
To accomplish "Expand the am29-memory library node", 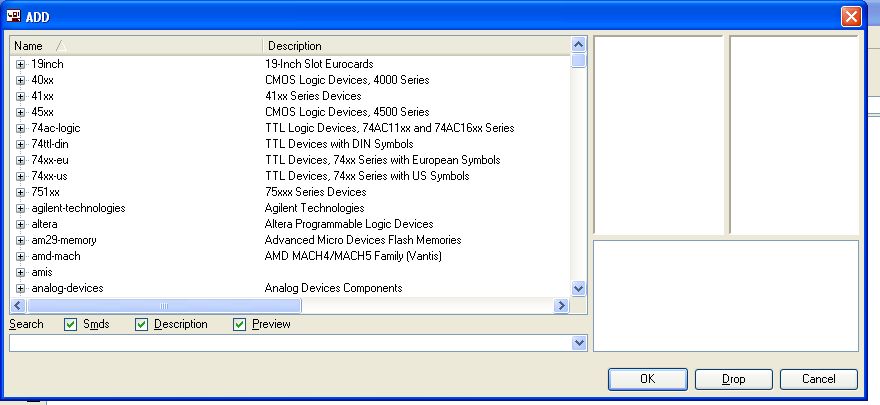I will (x=21, y=241).
